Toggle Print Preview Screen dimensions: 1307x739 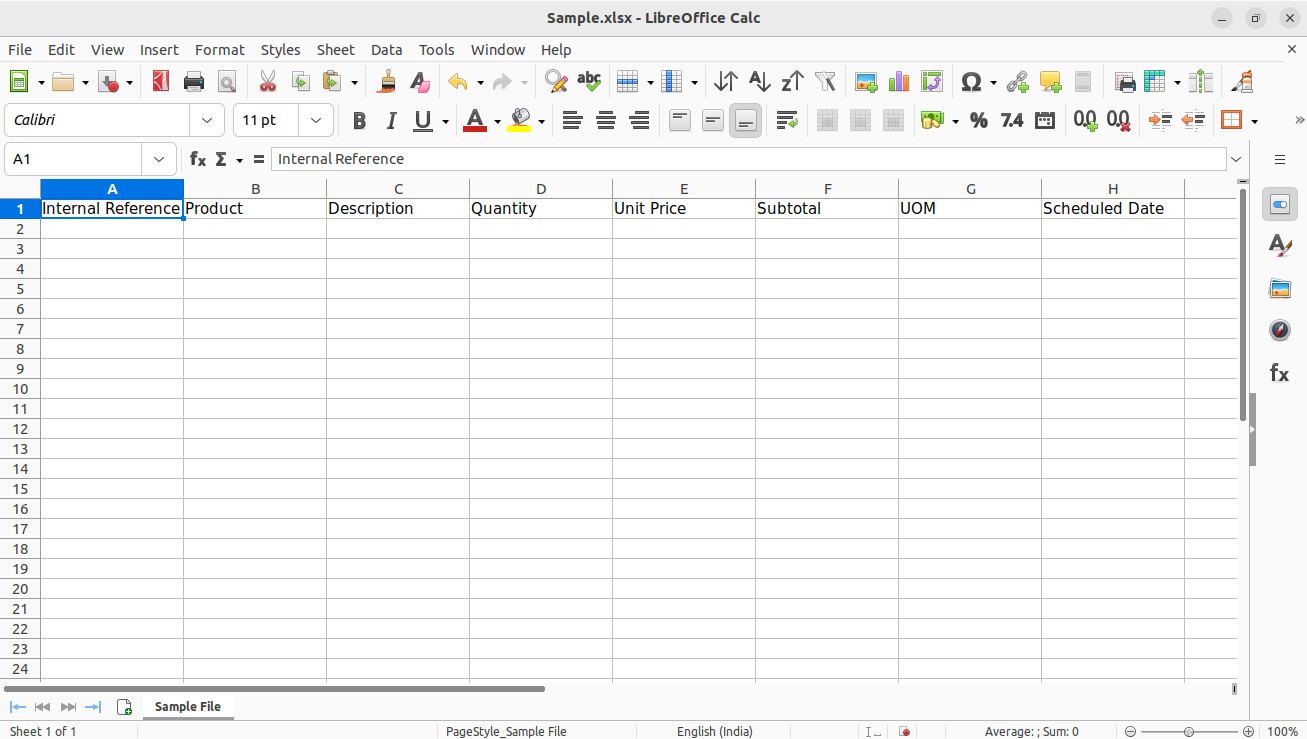tap(227, 82)
